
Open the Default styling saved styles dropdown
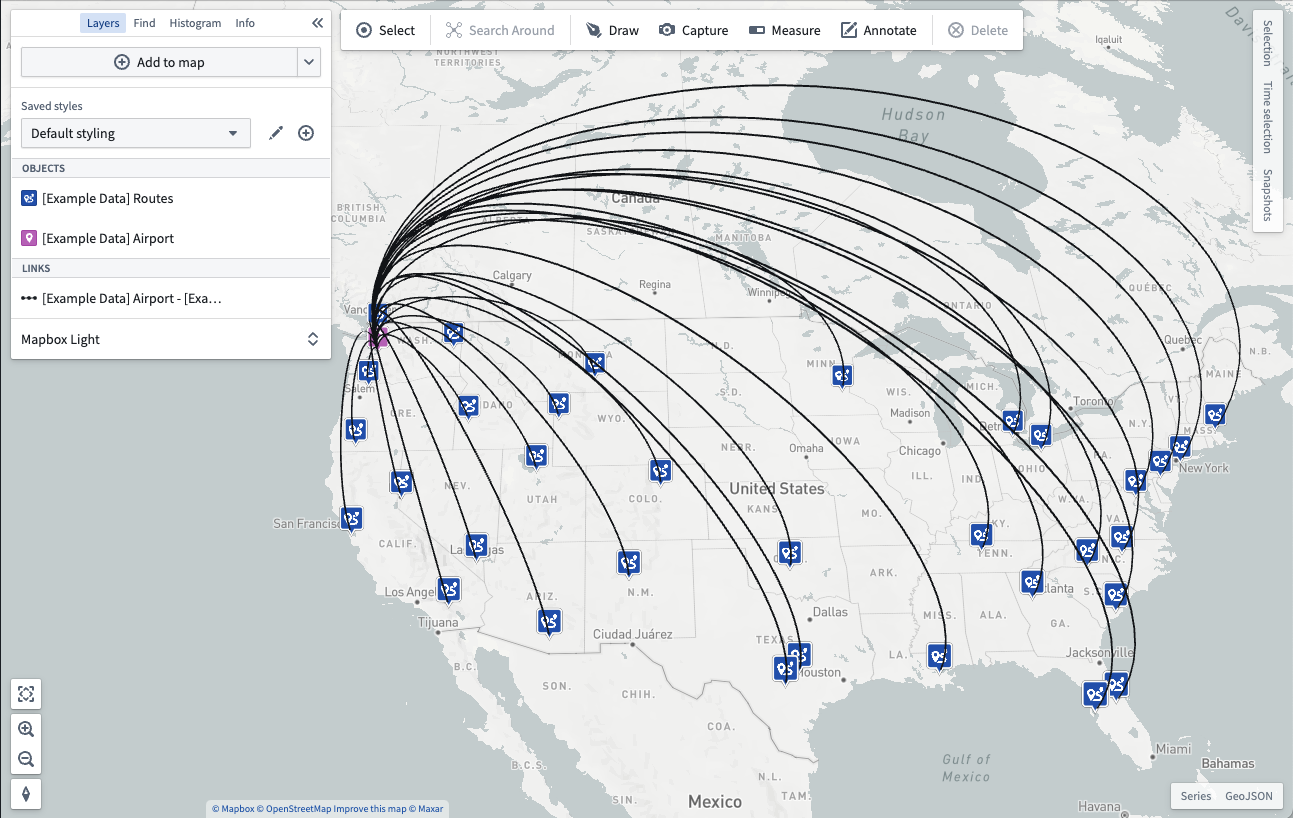pyautogui.click(x=136, y=133)
